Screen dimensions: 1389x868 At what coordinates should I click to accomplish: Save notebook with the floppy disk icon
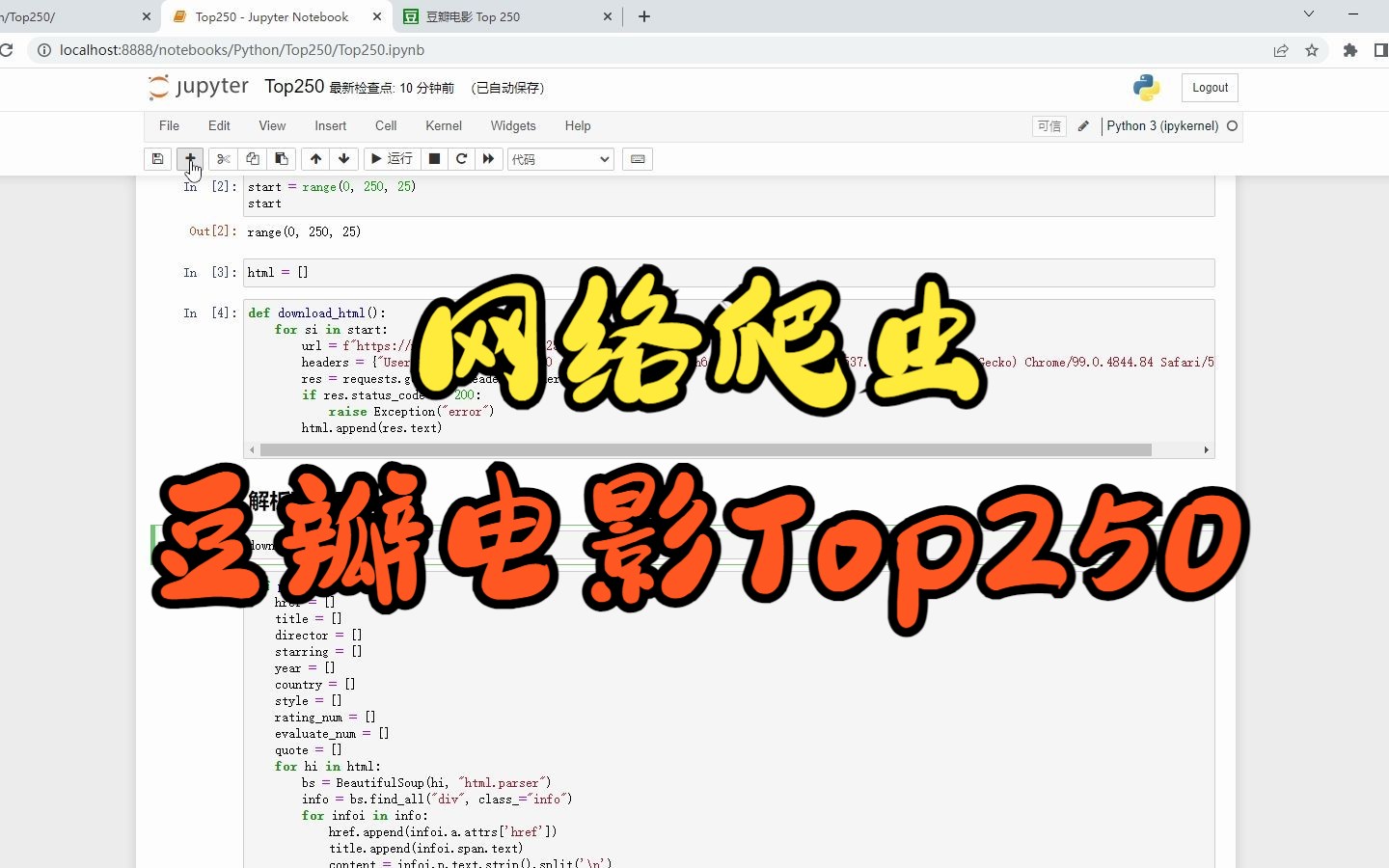pos(158,159)
